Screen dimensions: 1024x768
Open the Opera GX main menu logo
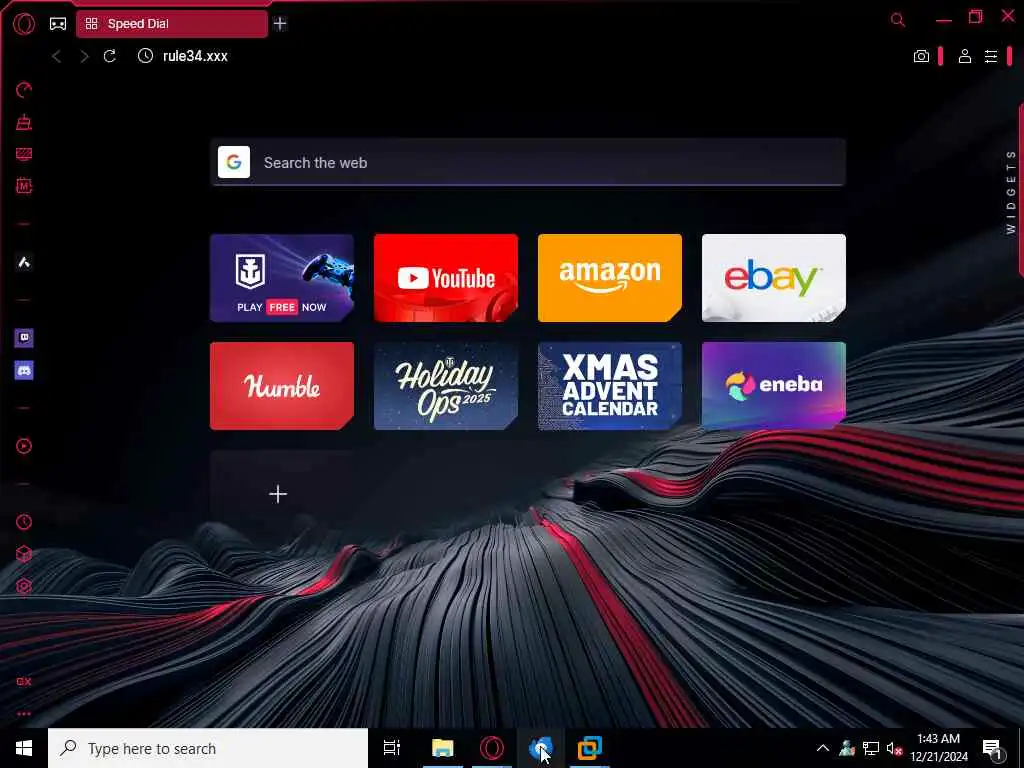pyautogui.click(x=24, y=24)
